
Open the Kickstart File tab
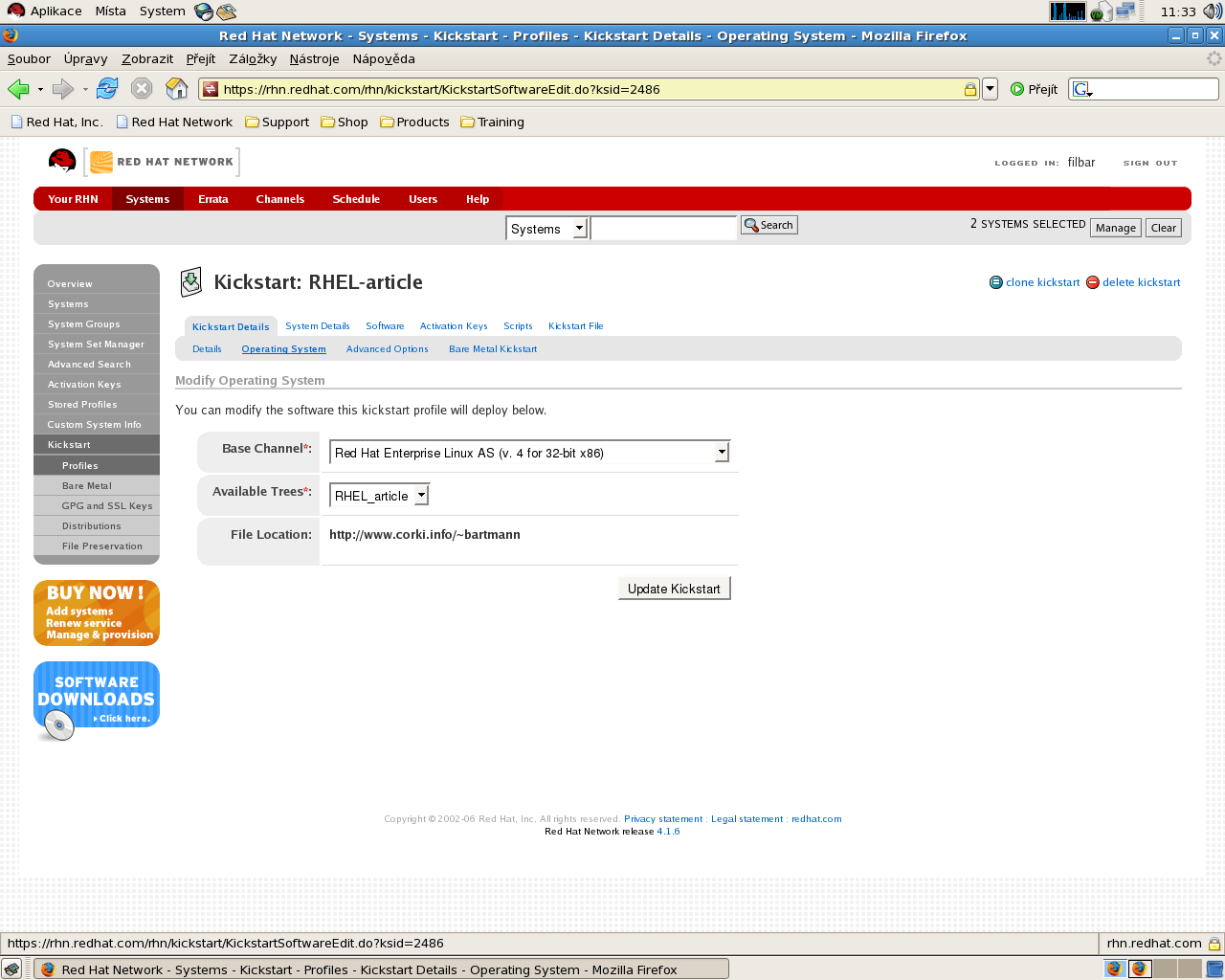click(575, 326)
